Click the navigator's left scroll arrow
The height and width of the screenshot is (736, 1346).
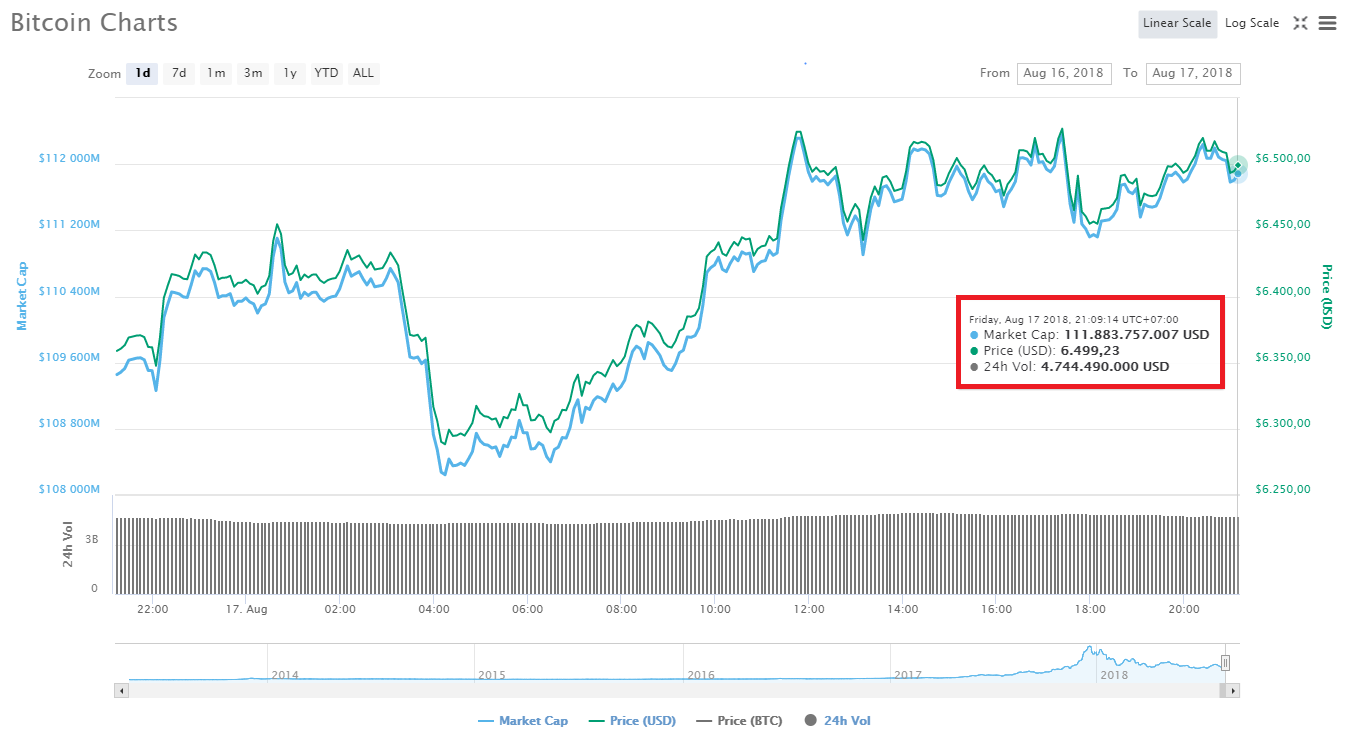click(x=121, y=690)
